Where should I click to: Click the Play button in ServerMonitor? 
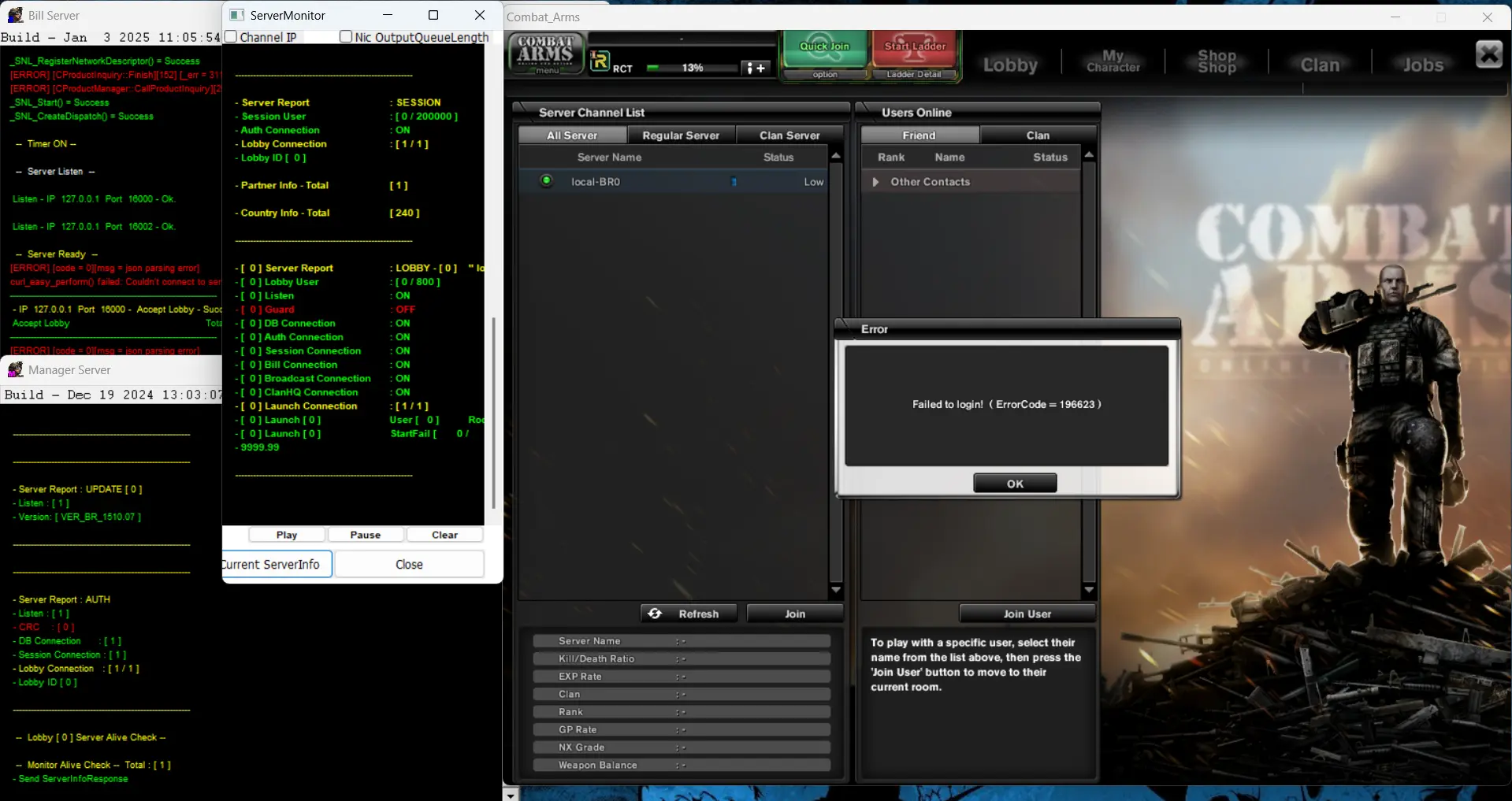(287, 535)
